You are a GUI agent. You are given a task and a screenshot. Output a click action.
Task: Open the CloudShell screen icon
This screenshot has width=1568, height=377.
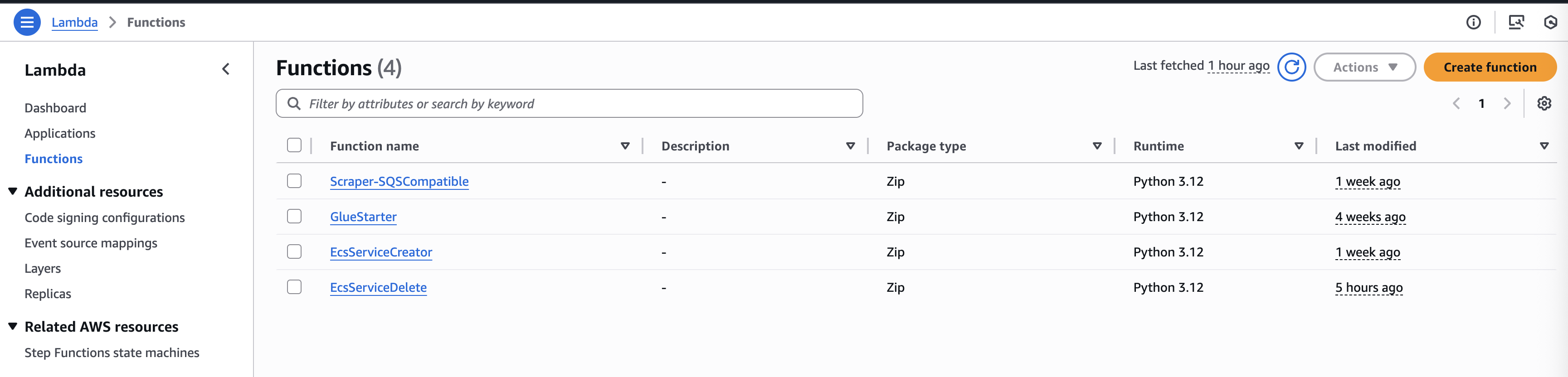[x=1516, y=23]
